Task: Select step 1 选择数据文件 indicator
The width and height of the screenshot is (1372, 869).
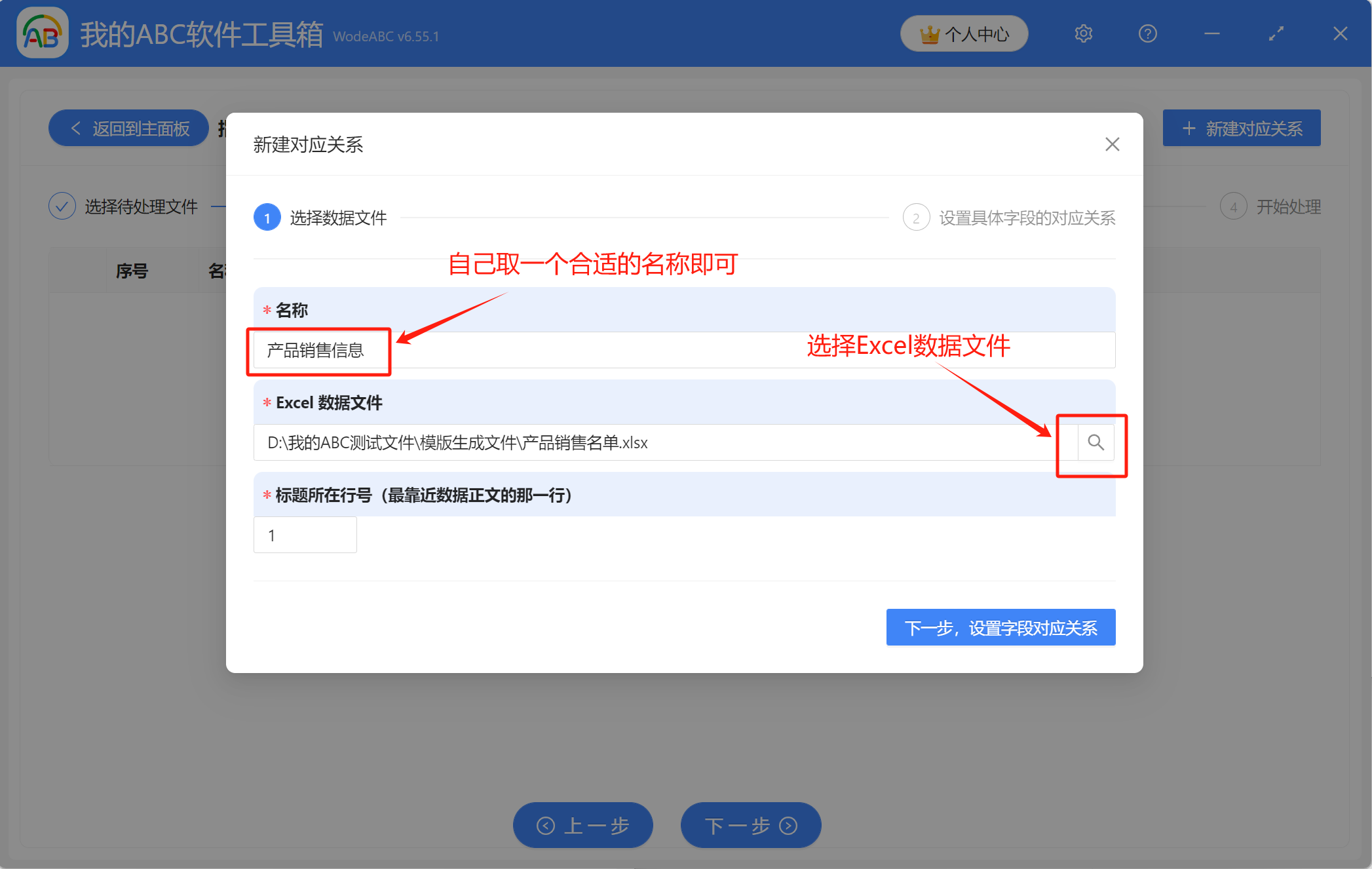Action: [267, 217]
